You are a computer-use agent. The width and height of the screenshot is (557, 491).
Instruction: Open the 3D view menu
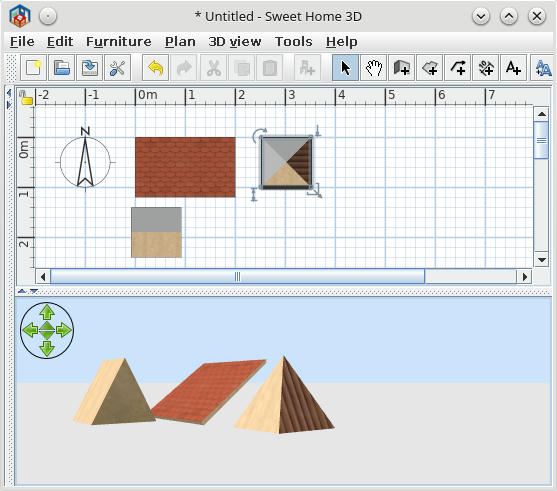[235, 42]
